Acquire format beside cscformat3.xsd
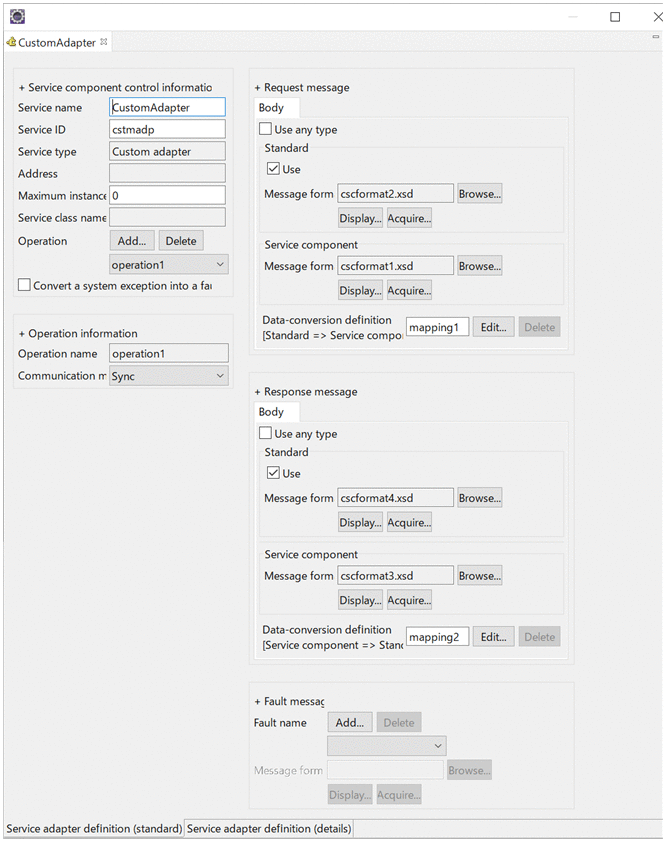The height and width of the screenshot is (841, 665). [409, 600]
